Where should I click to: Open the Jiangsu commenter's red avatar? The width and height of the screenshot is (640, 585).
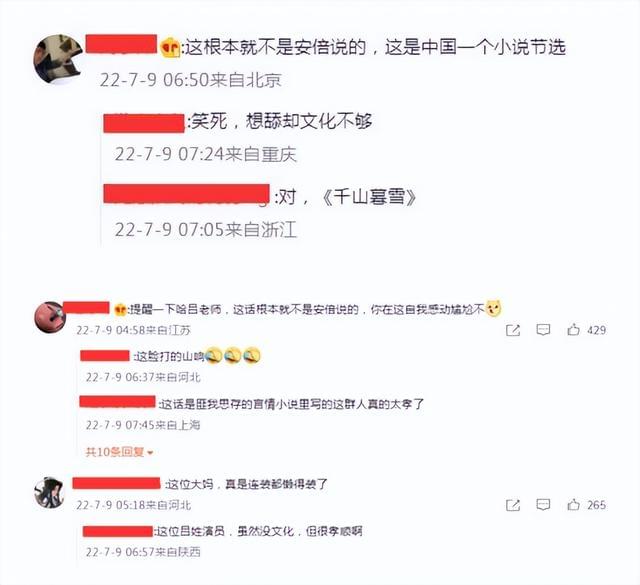pyautogui.click(x=50, y=317)
